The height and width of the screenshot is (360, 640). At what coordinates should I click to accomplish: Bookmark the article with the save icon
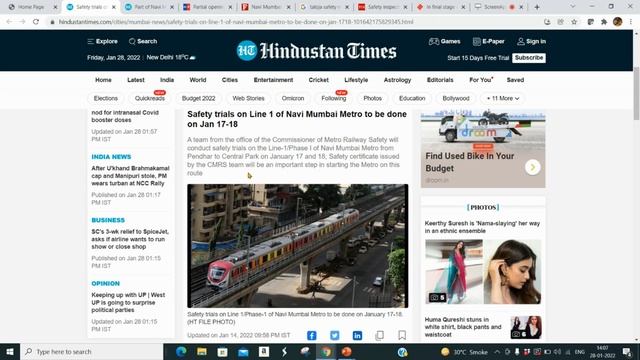coord(402,336)
